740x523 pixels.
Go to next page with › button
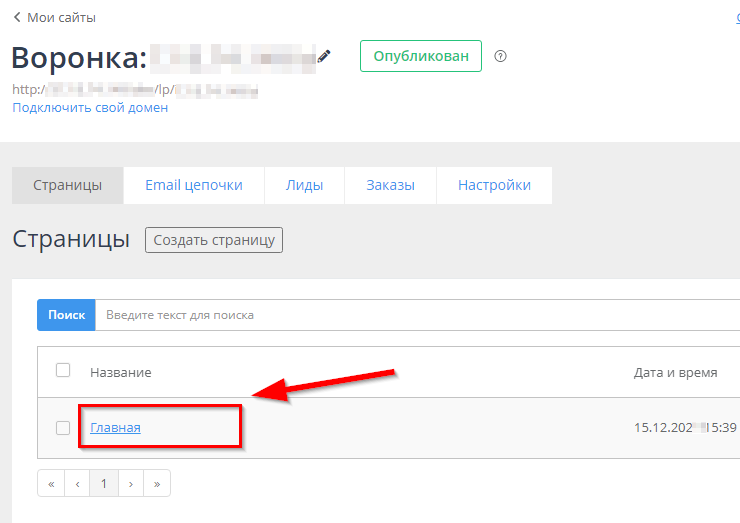click(x=130, y=484)
